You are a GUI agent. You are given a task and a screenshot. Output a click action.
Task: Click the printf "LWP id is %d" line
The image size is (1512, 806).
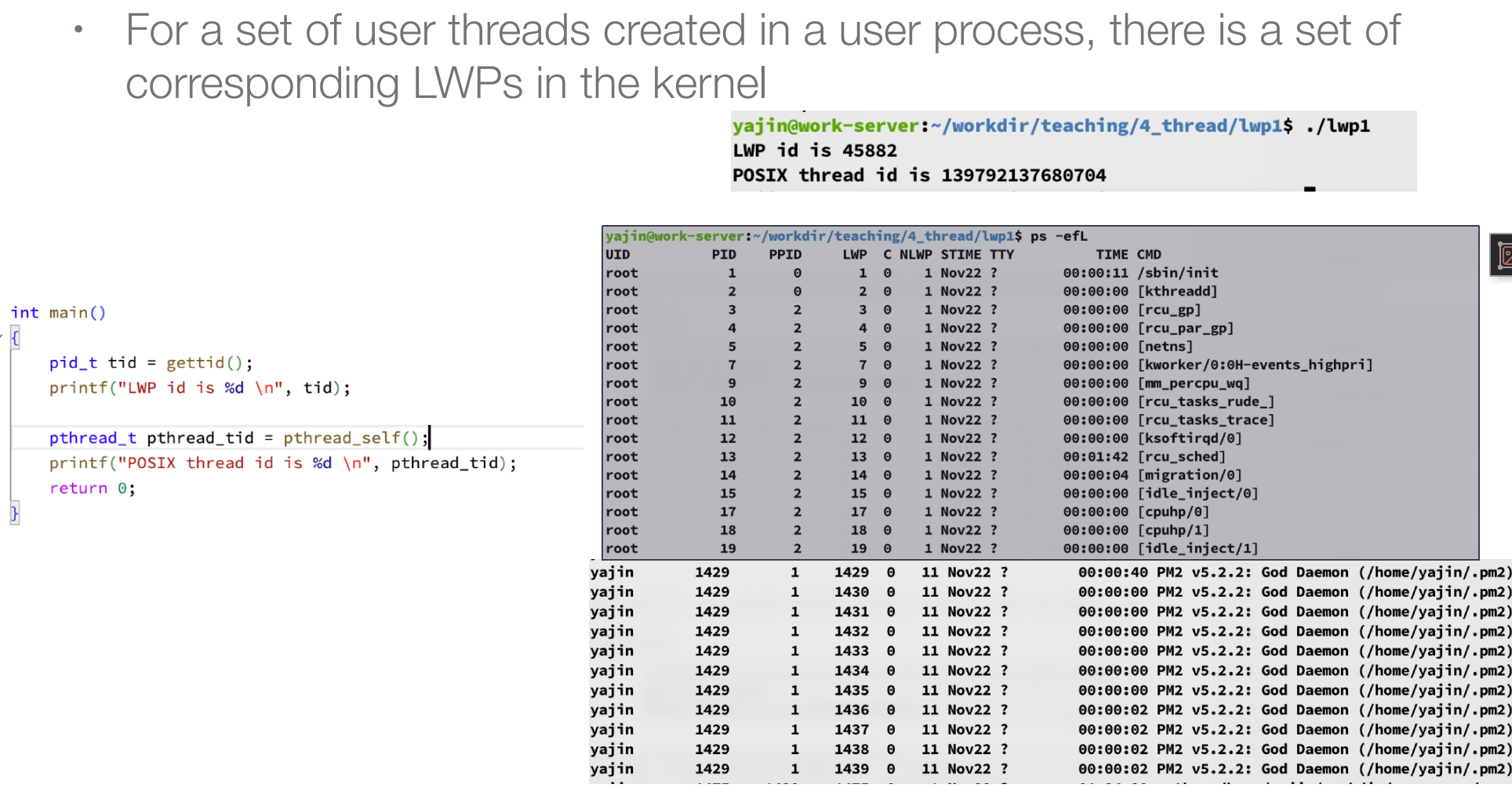(200, 388)
